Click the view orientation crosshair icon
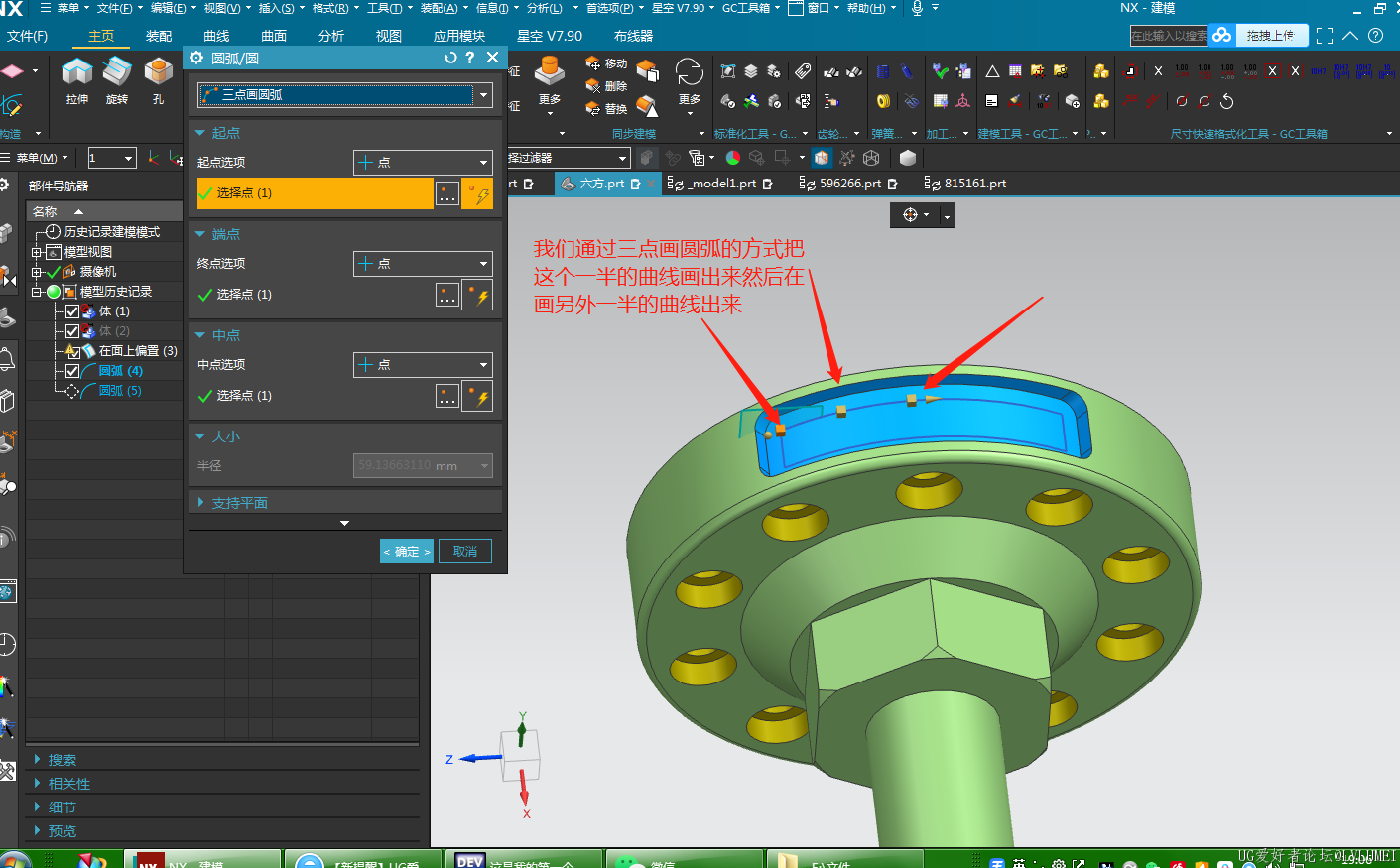 [910, 215]
